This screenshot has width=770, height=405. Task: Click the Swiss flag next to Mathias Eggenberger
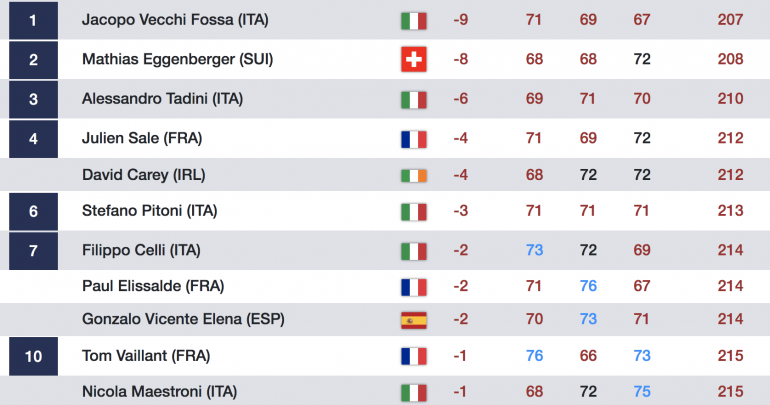[413, 59]
